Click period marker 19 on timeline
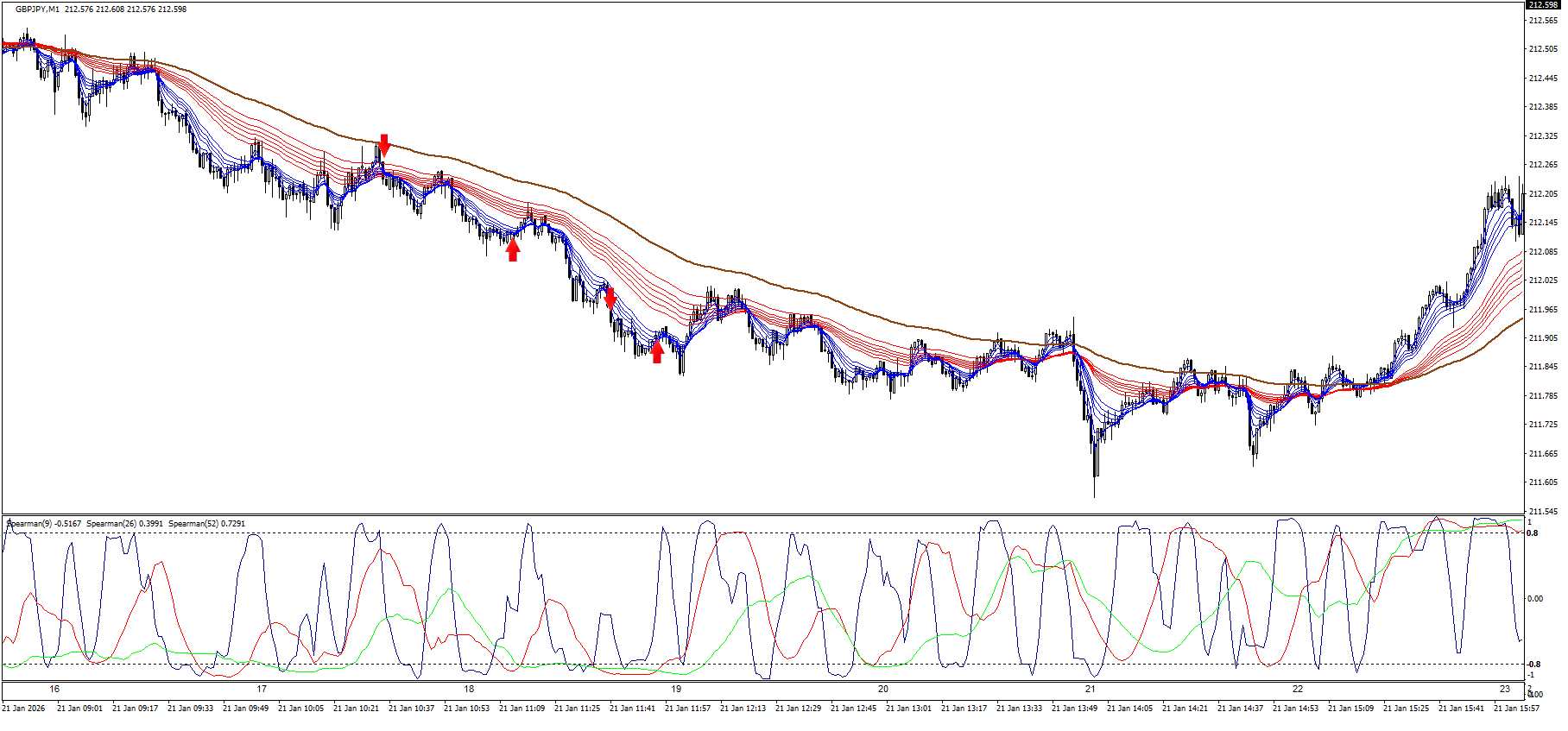 [676, 689]
